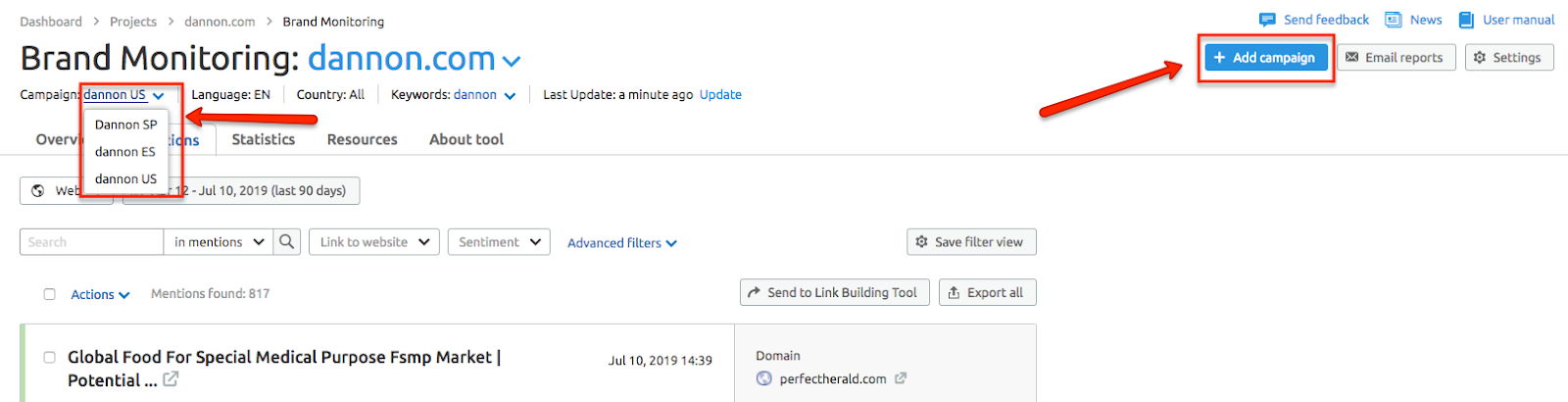Open external link icon beside article title
The image size is (1568, 402).
pyautogui.click(x=171, y=379)
